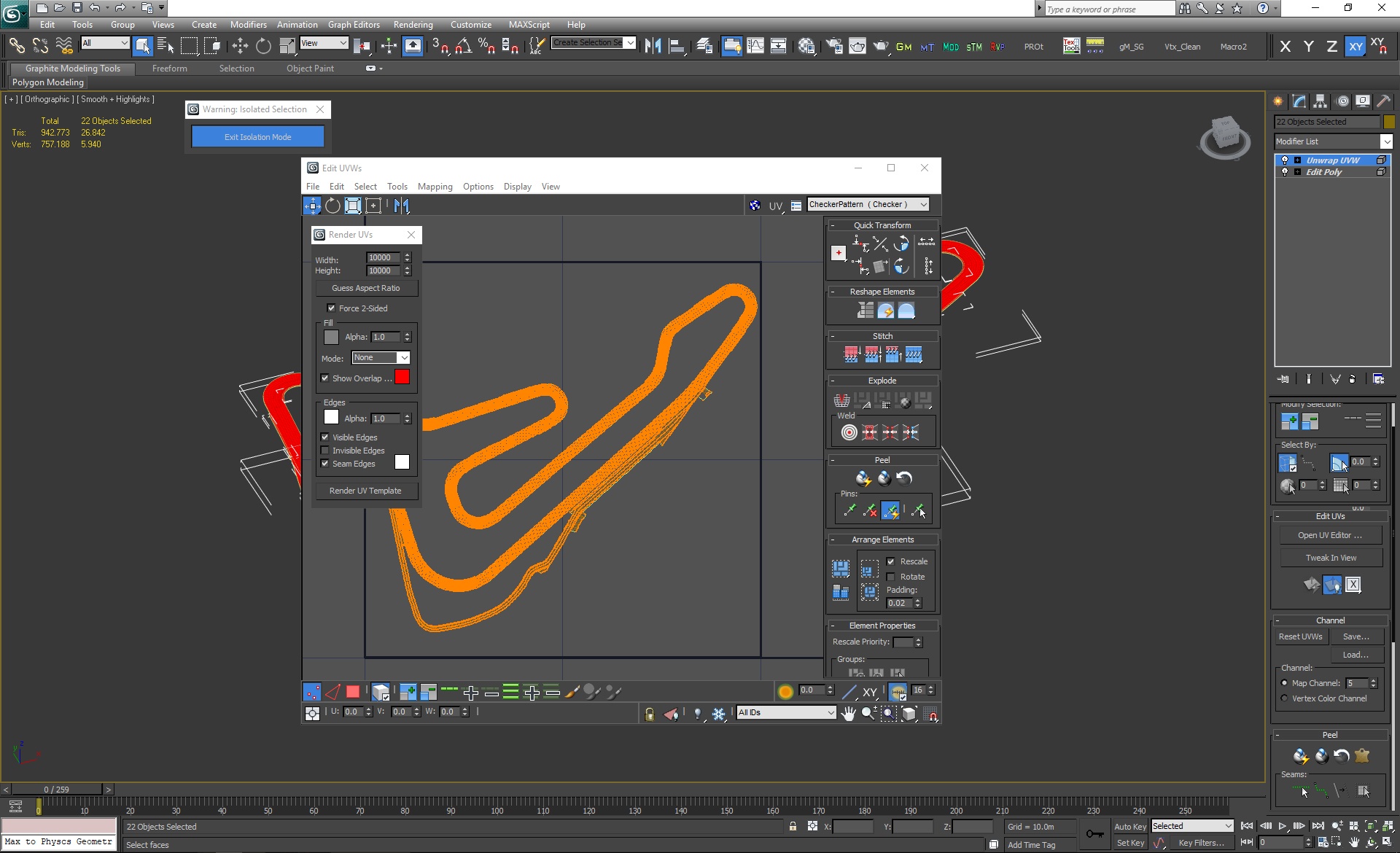Click the Exit Isolation Mode button
1400x853 pixels.
coord(257,137)
